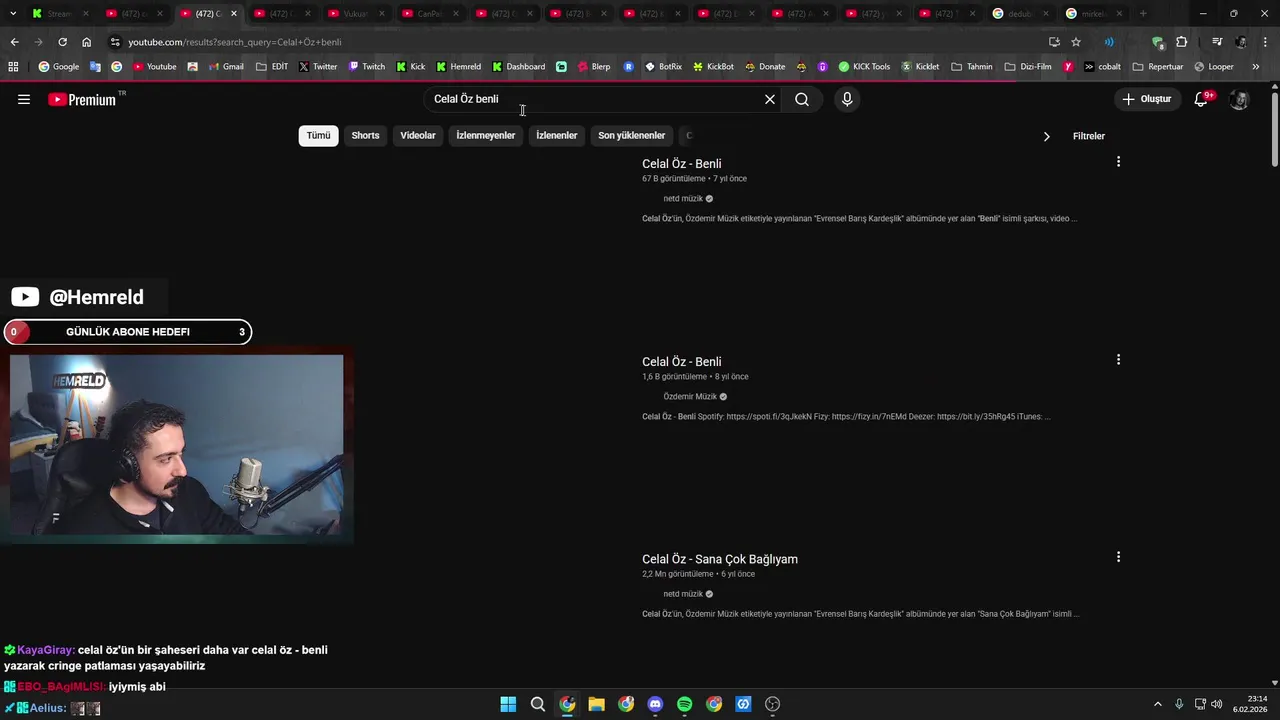Open a new tab with plus button

1143,14
